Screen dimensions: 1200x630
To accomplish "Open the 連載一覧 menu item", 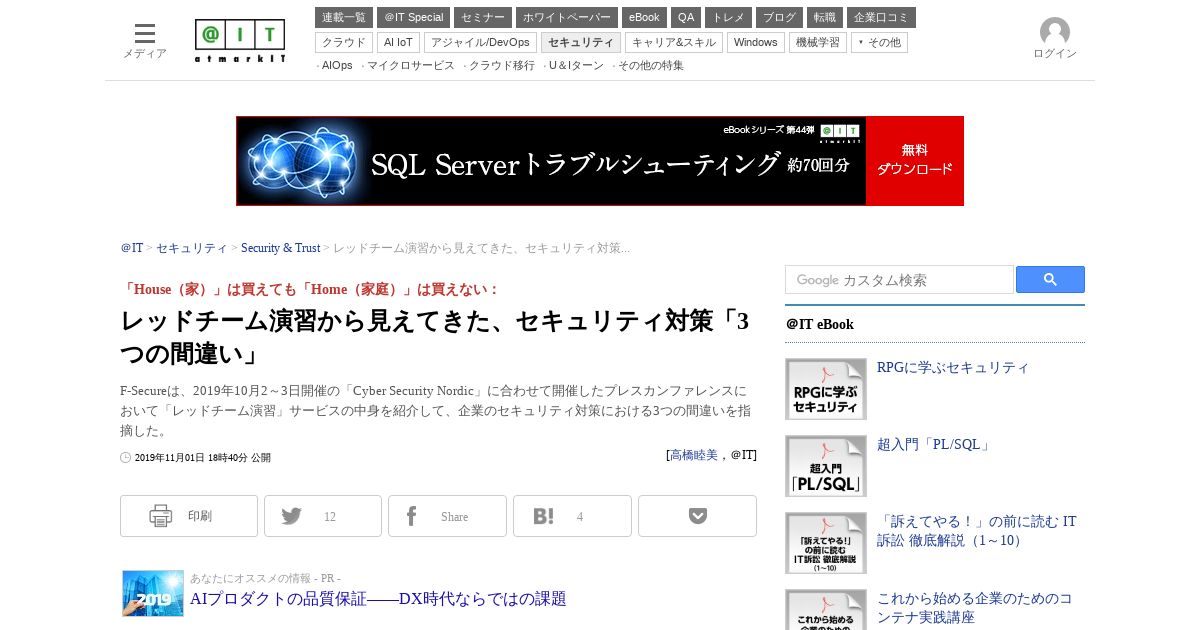I will tap(344, 17).
